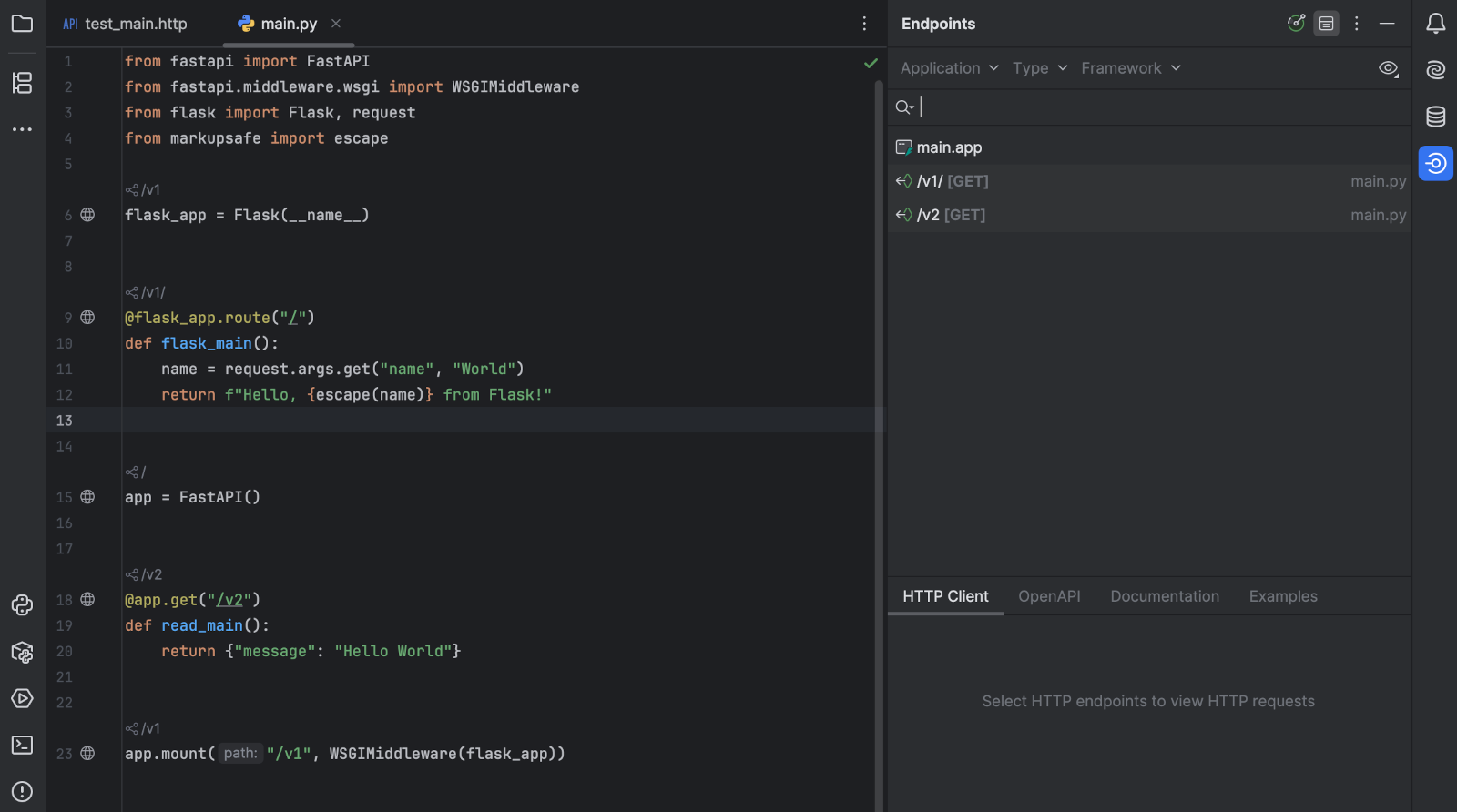Open the Terminal tool window
The height and width of the screenshot is (812, 1457).
coord(22,745)
